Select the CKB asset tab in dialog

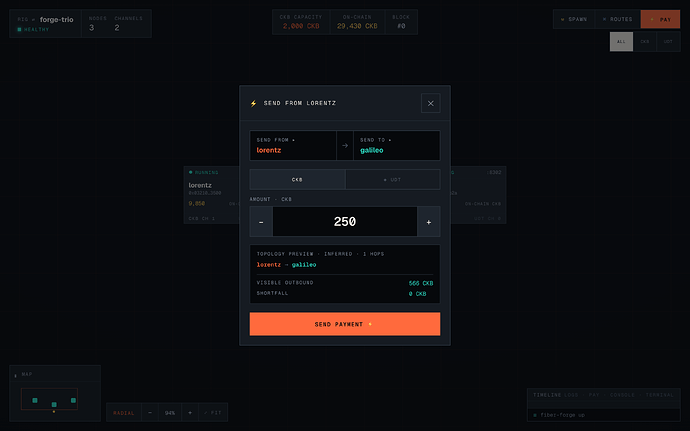[x=297, y=180]
